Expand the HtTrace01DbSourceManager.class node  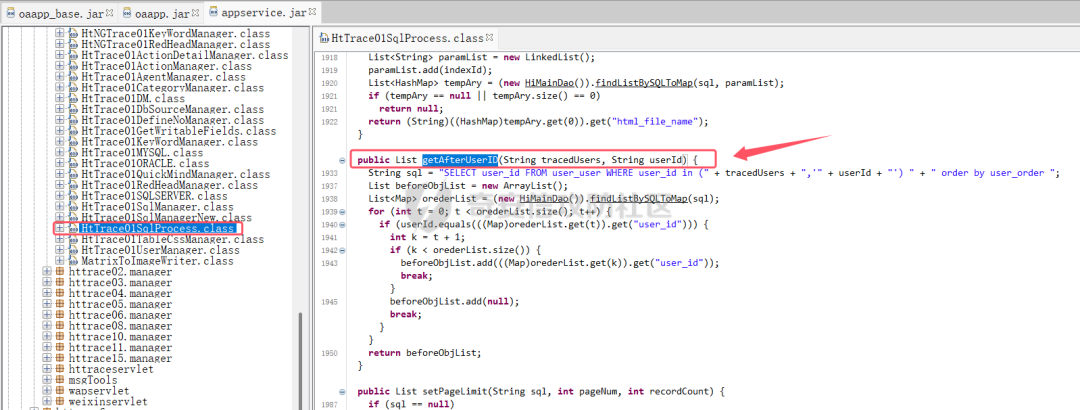pyautogui.click(x=59, y=110)
